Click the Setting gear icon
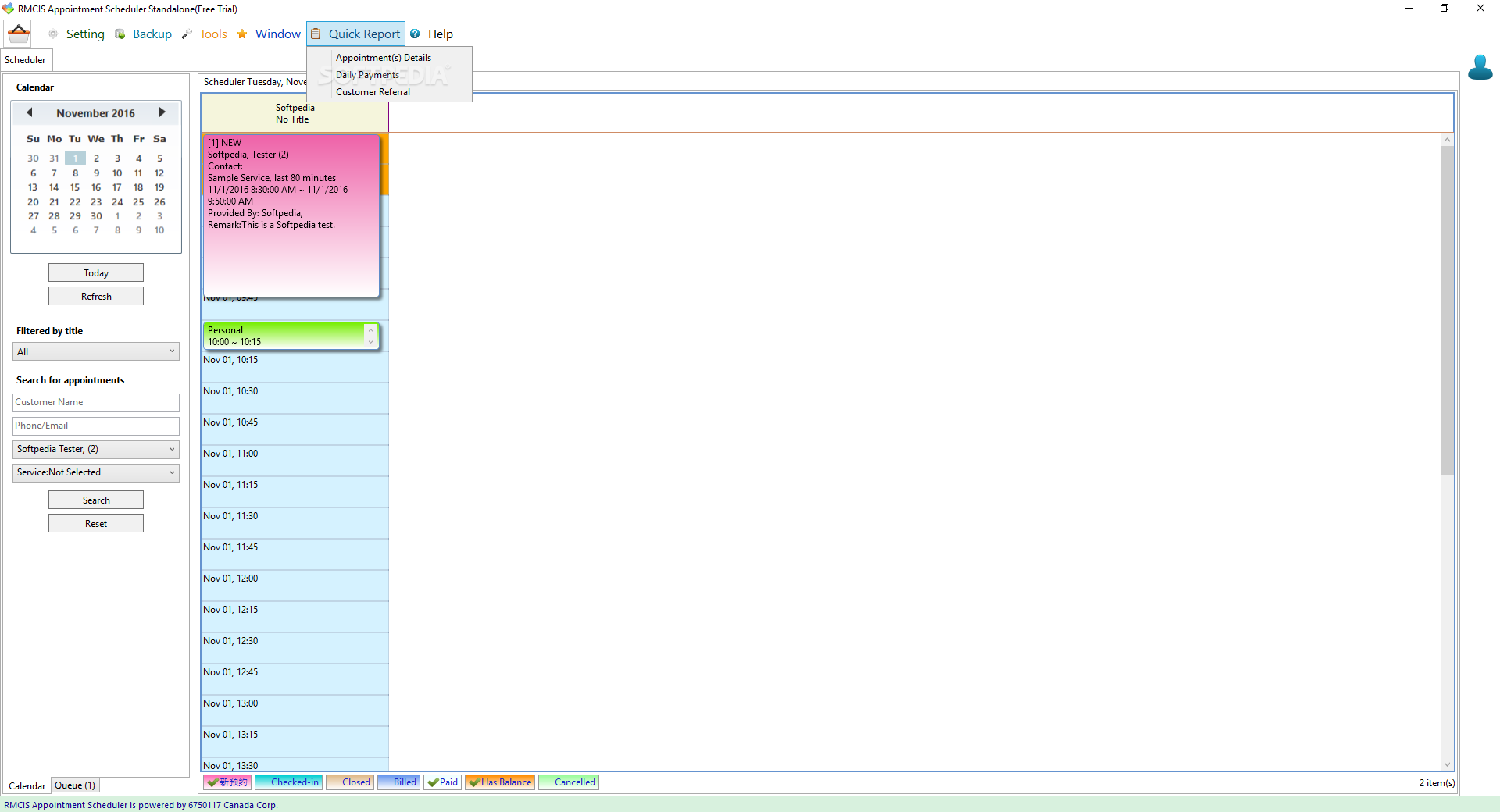The width and height of the screenshot is (1500, 812). pyautogui.click(x=53, y=34)
